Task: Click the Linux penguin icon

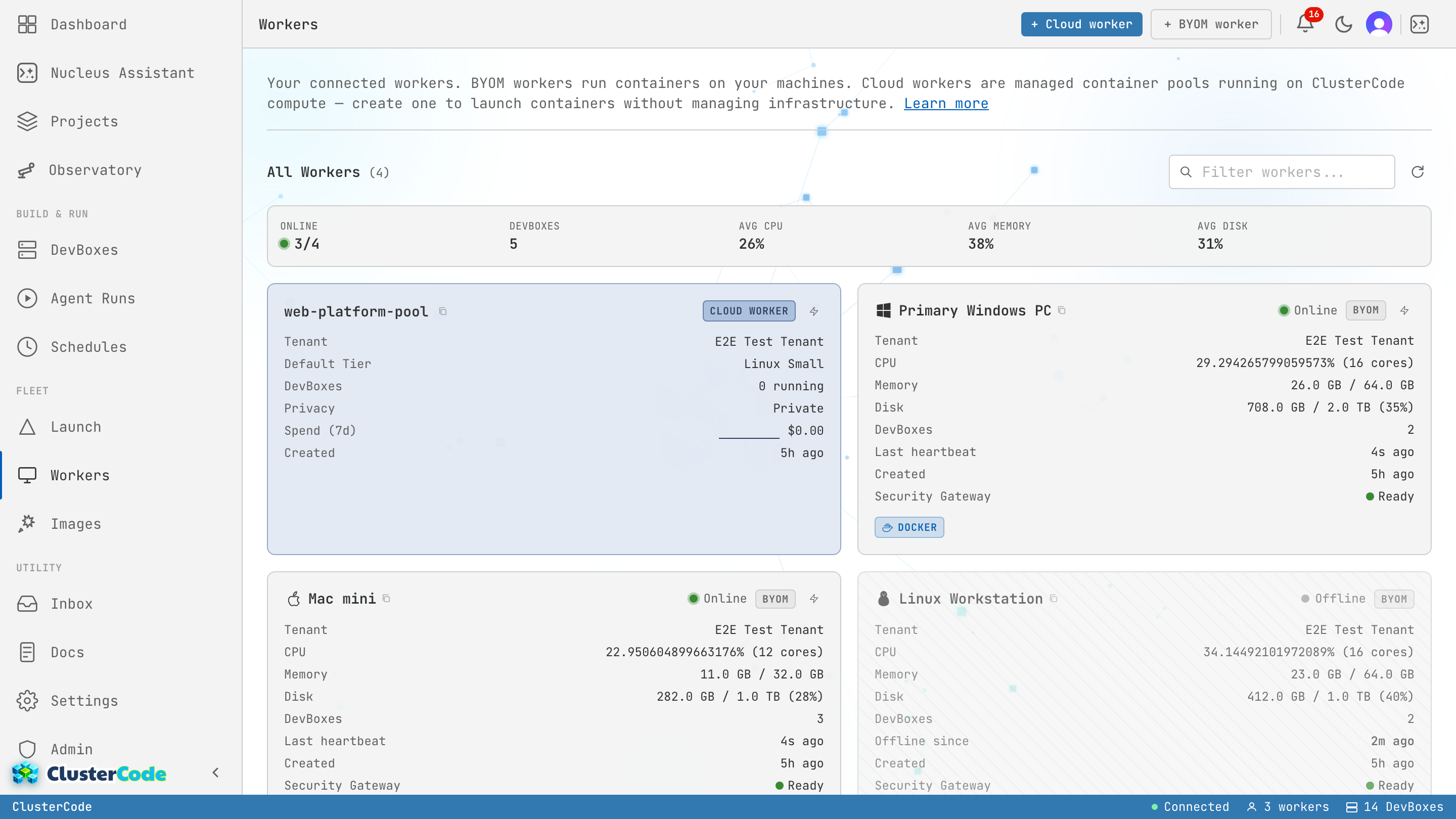Action: pyautogui.click(x=883, y=599)
